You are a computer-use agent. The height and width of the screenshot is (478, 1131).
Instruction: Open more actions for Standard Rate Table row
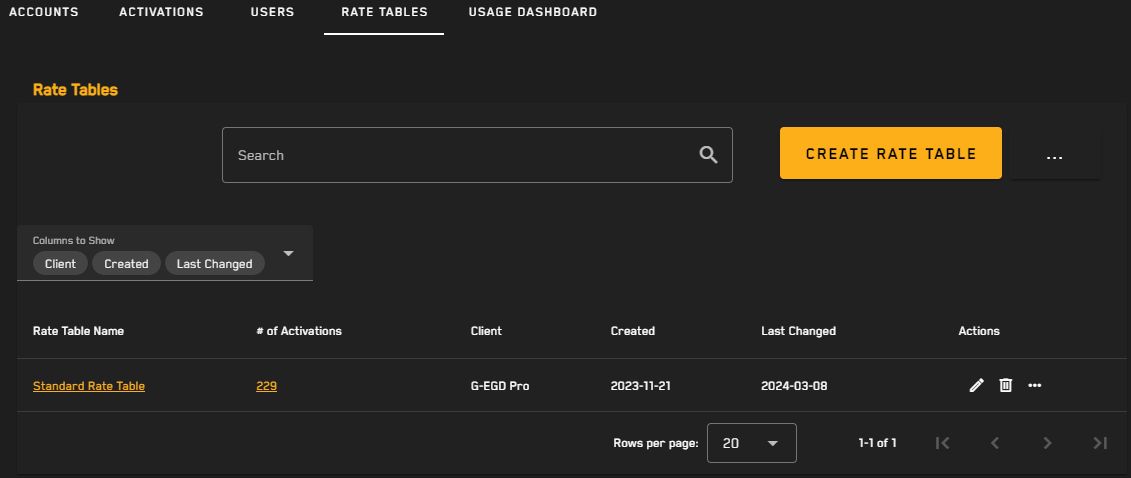click(1034, 386)
